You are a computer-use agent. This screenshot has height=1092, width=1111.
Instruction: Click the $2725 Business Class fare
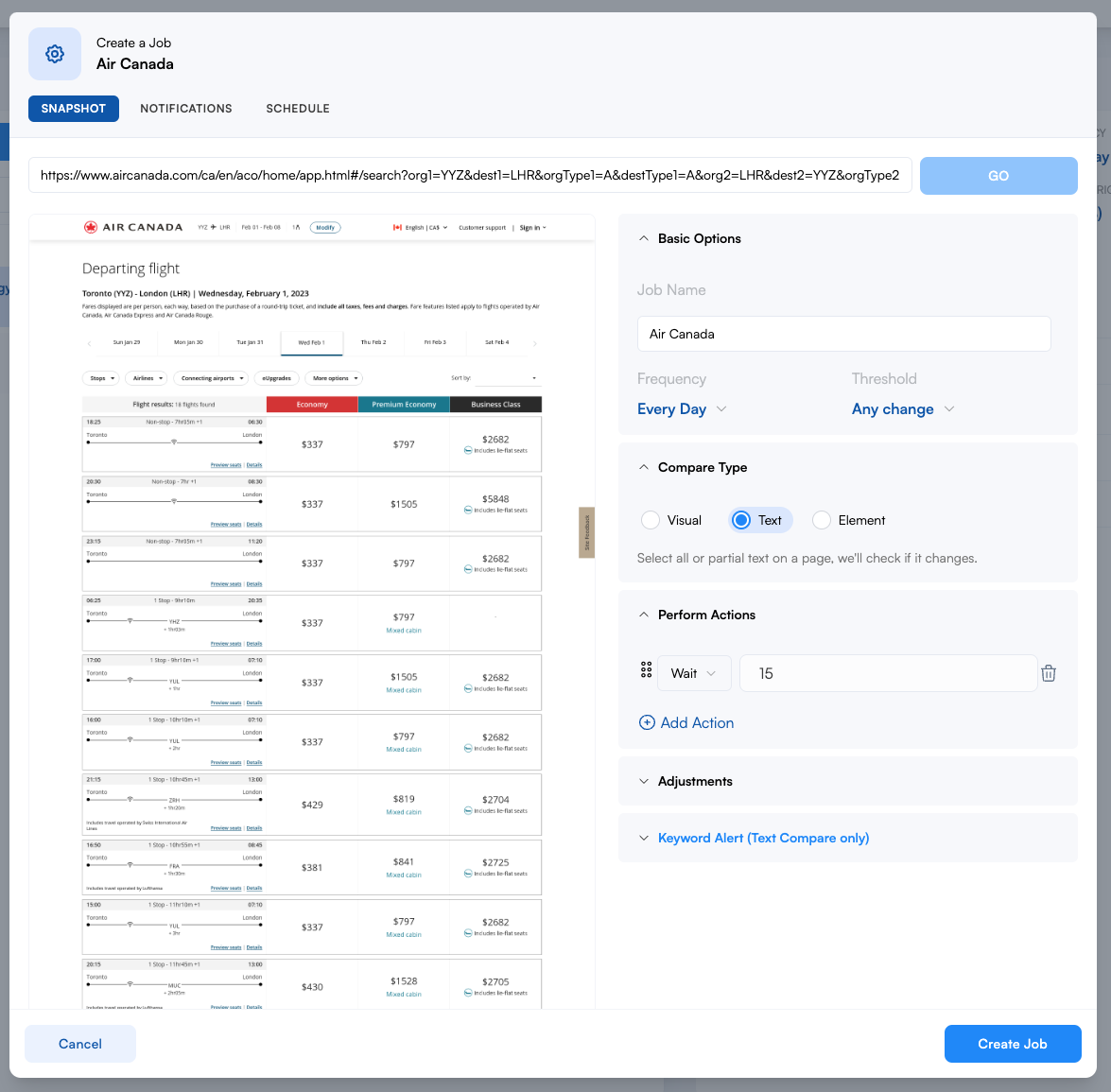click(x=495, y=862)
